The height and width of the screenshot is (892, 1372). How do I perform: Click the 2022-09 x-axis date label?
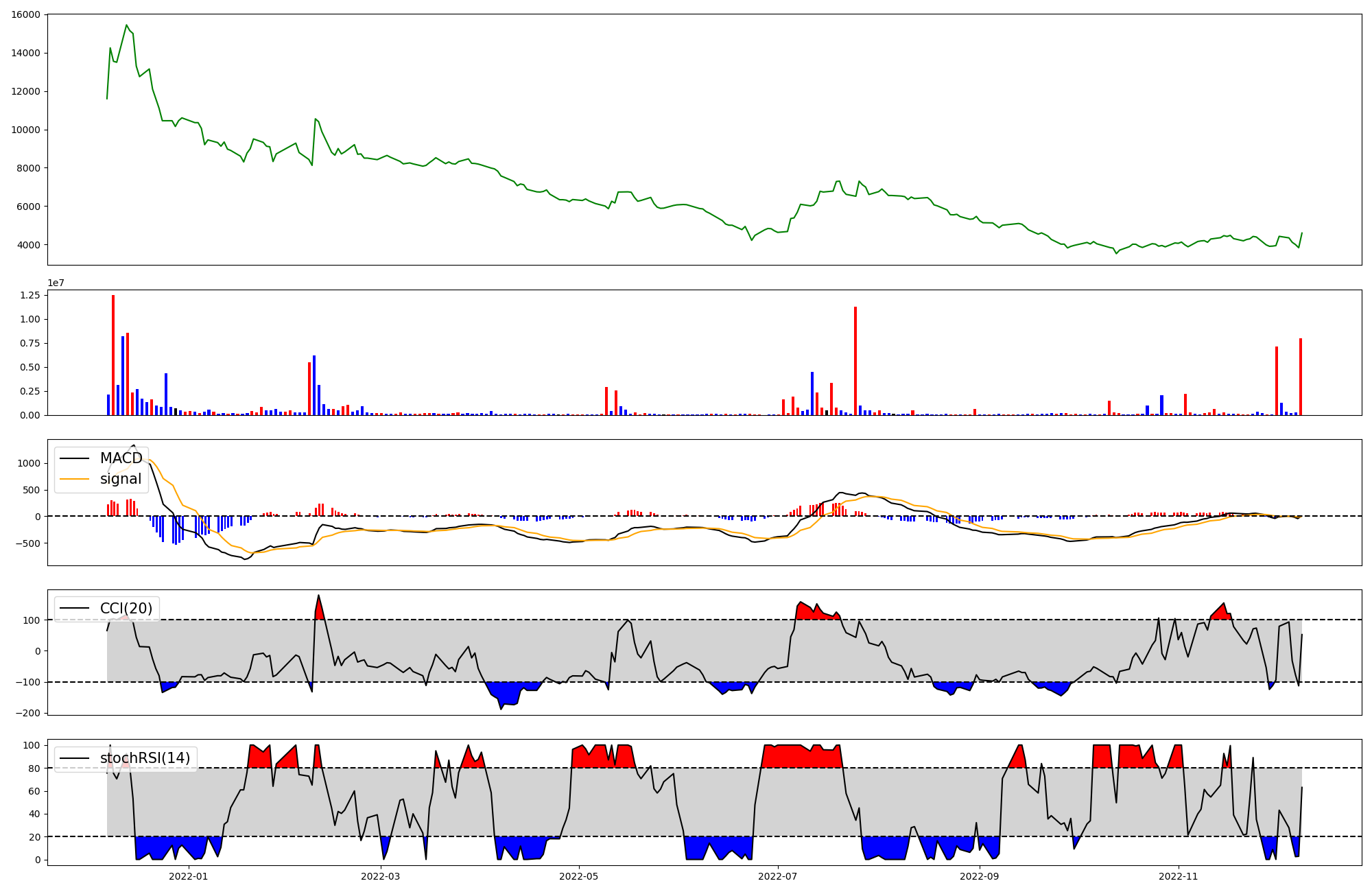tap(980, 876)
